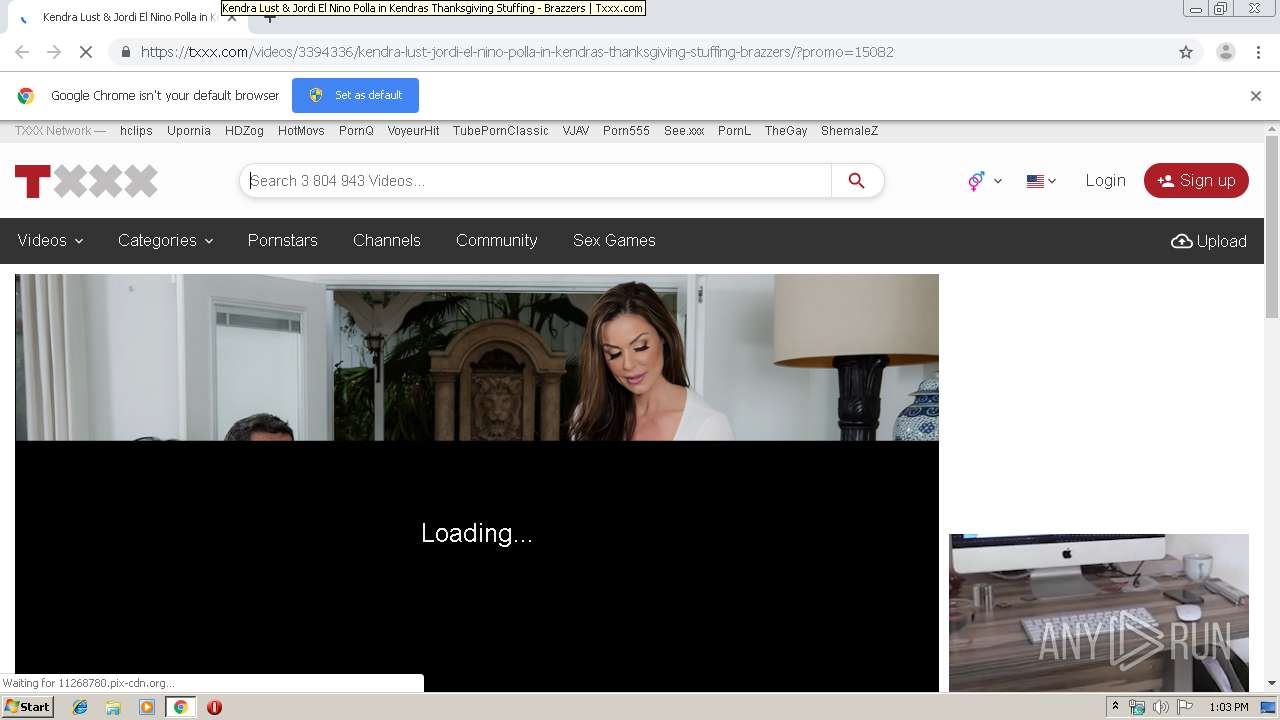Stop loading the page
The image size is (1280, 720).
pyautogui.click(x=86, y=52)
